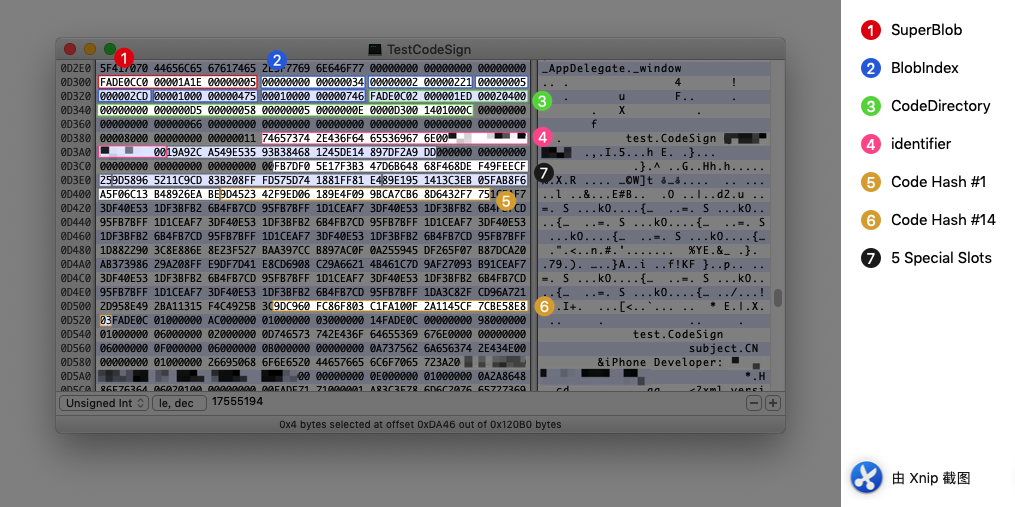Image resolution: width=1015 pixels, height=507 pixels.
Task: Select hex word 5F417070 in row 0D2E0
Action: point(124,68)
